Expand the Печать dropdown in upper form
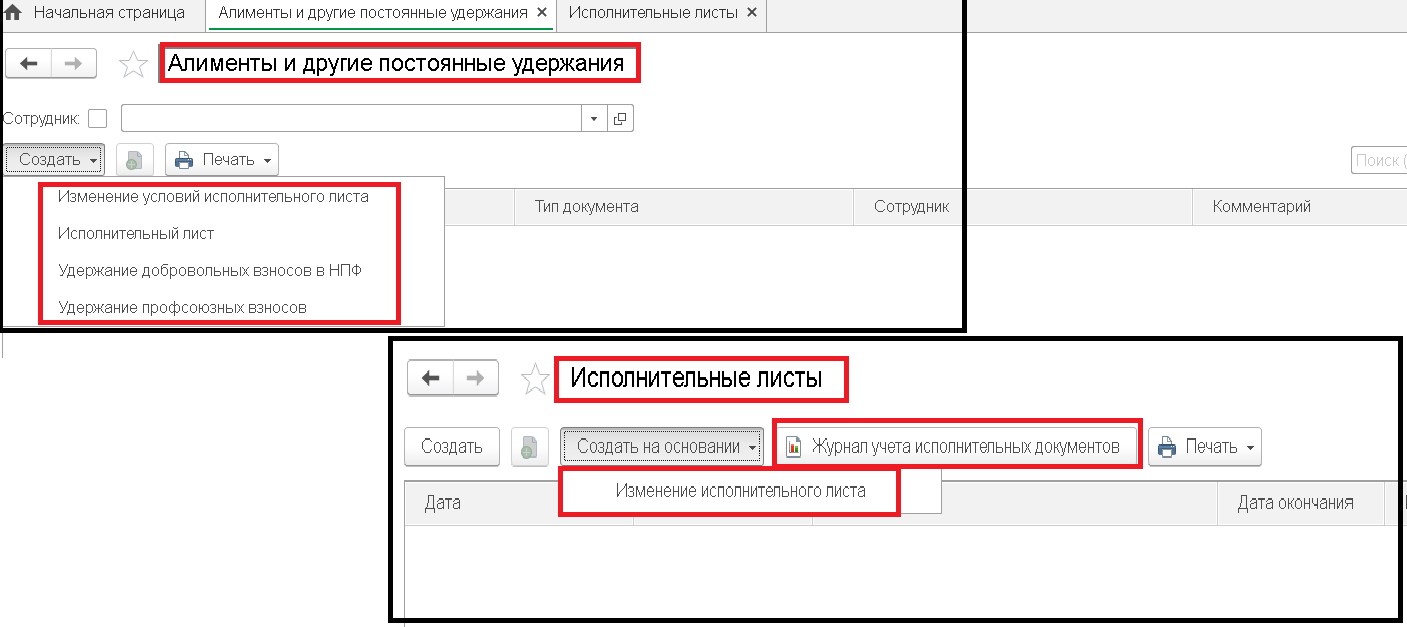 point(222,160)
